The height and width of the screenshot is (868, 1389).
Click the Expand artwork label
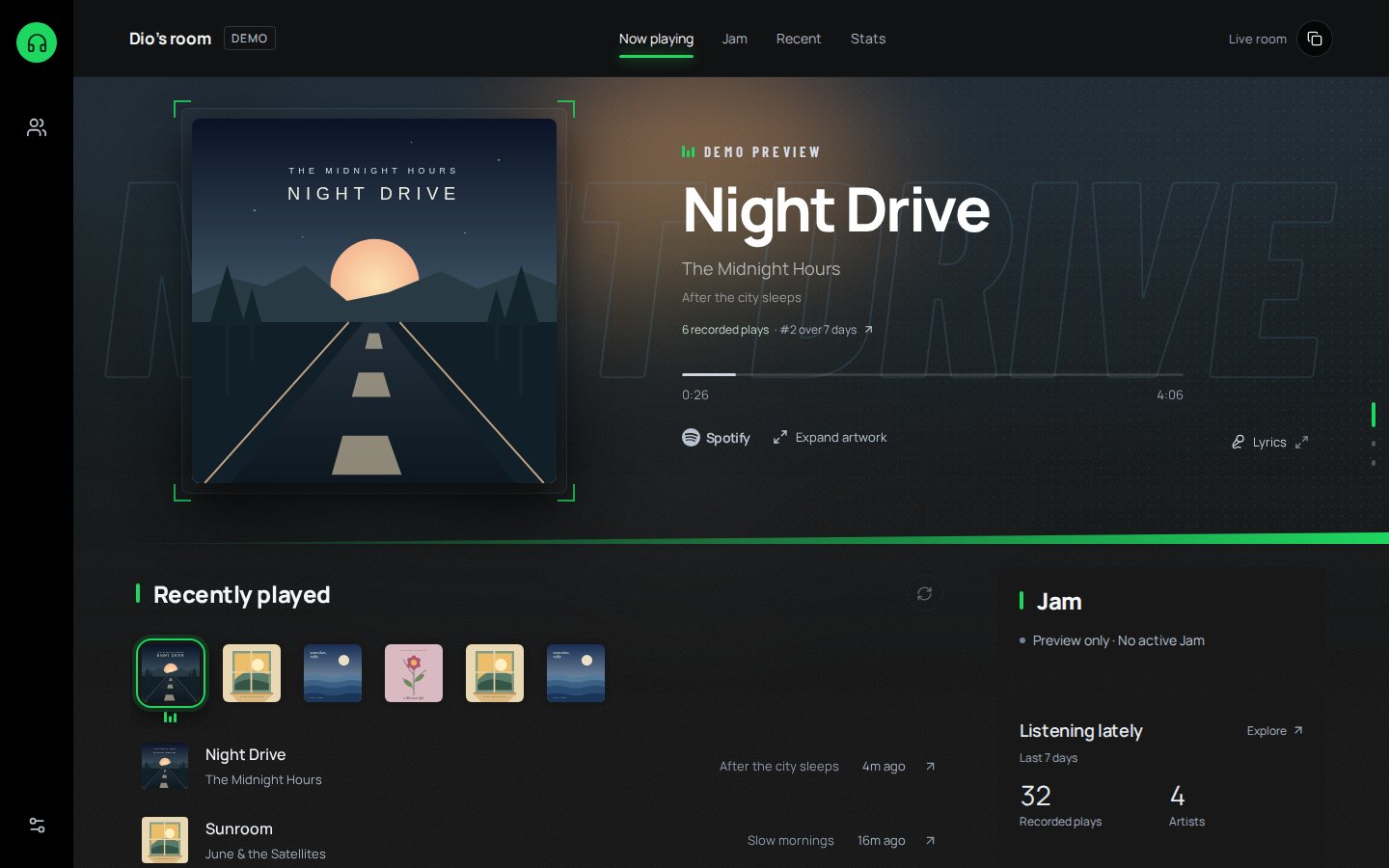click(x=841, y=437)
